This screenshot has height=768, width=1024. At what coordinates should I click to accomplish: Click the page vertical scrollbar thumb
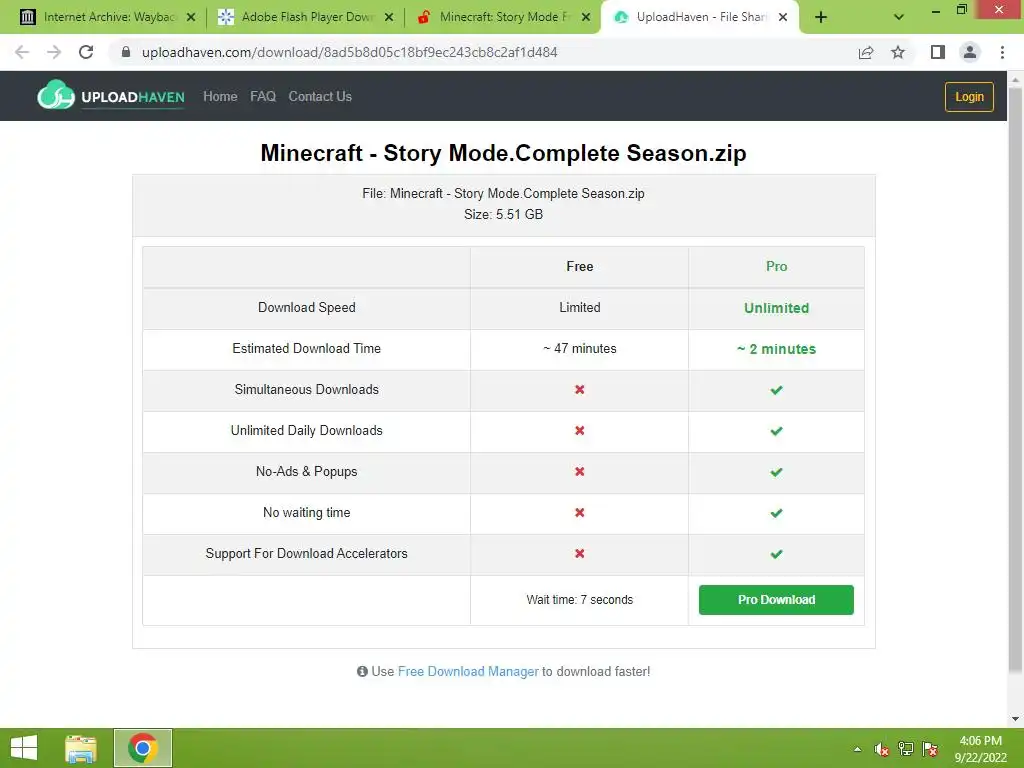click(x=1015, y=379)
